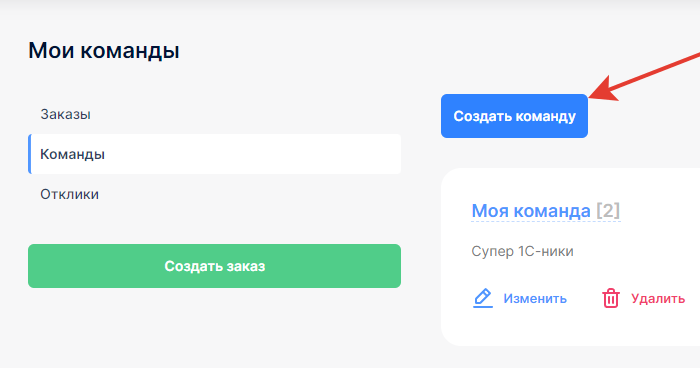Click the red trash bin icon
The image size is (700, 368).
coord(611,298)
